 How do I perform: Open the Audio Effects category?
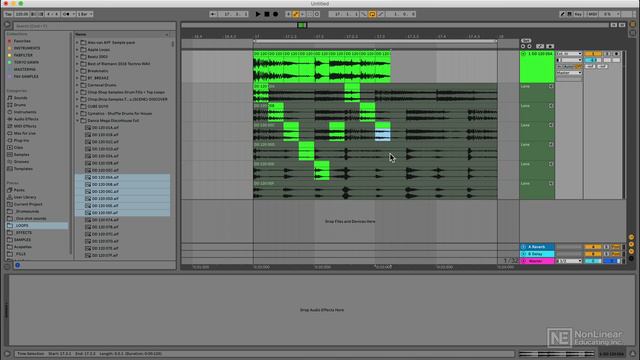pos(26,119)
